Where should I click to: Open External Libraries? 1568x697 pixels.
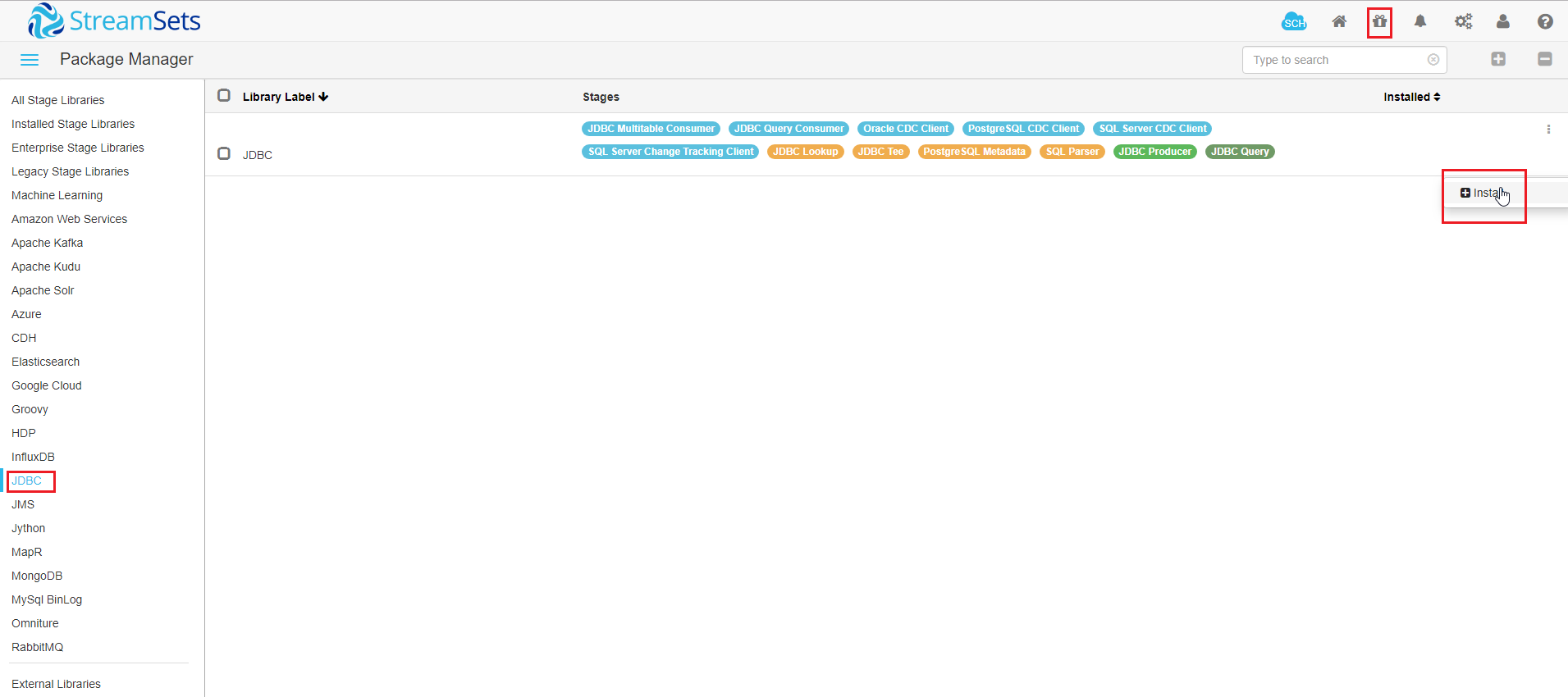(x=57, y=684)
